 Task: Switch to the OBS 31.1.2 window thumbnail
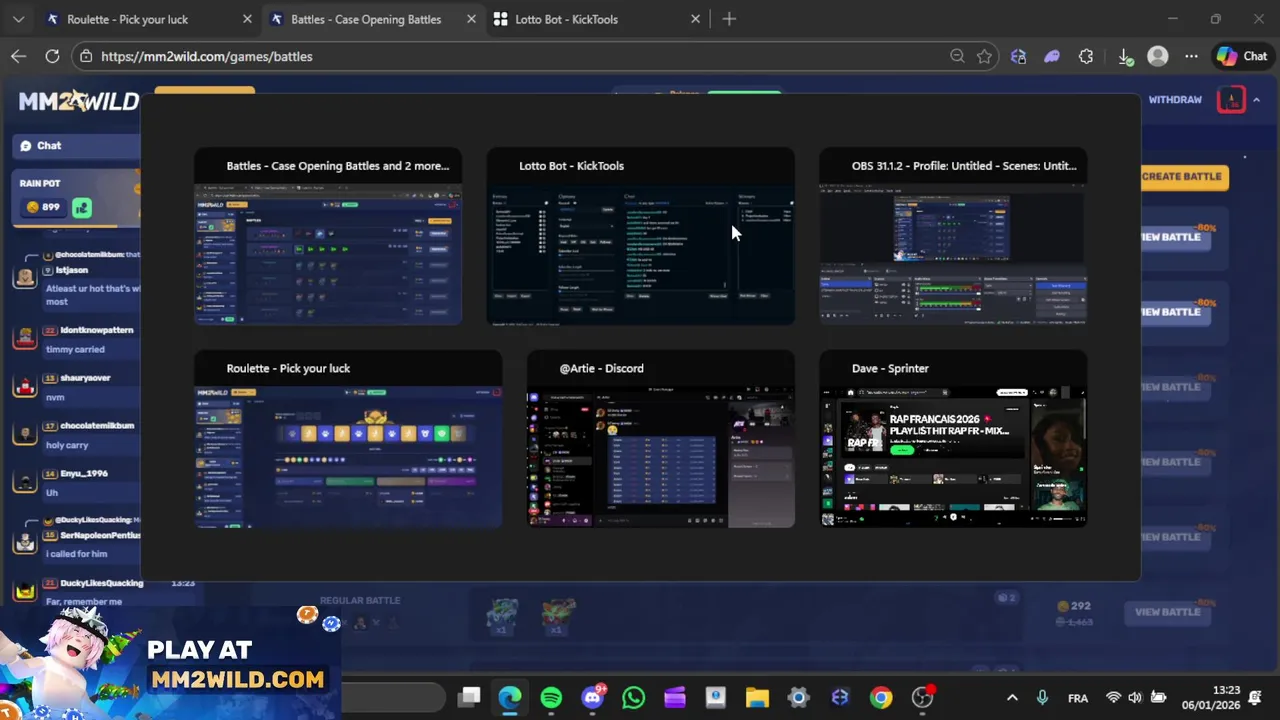953,237
